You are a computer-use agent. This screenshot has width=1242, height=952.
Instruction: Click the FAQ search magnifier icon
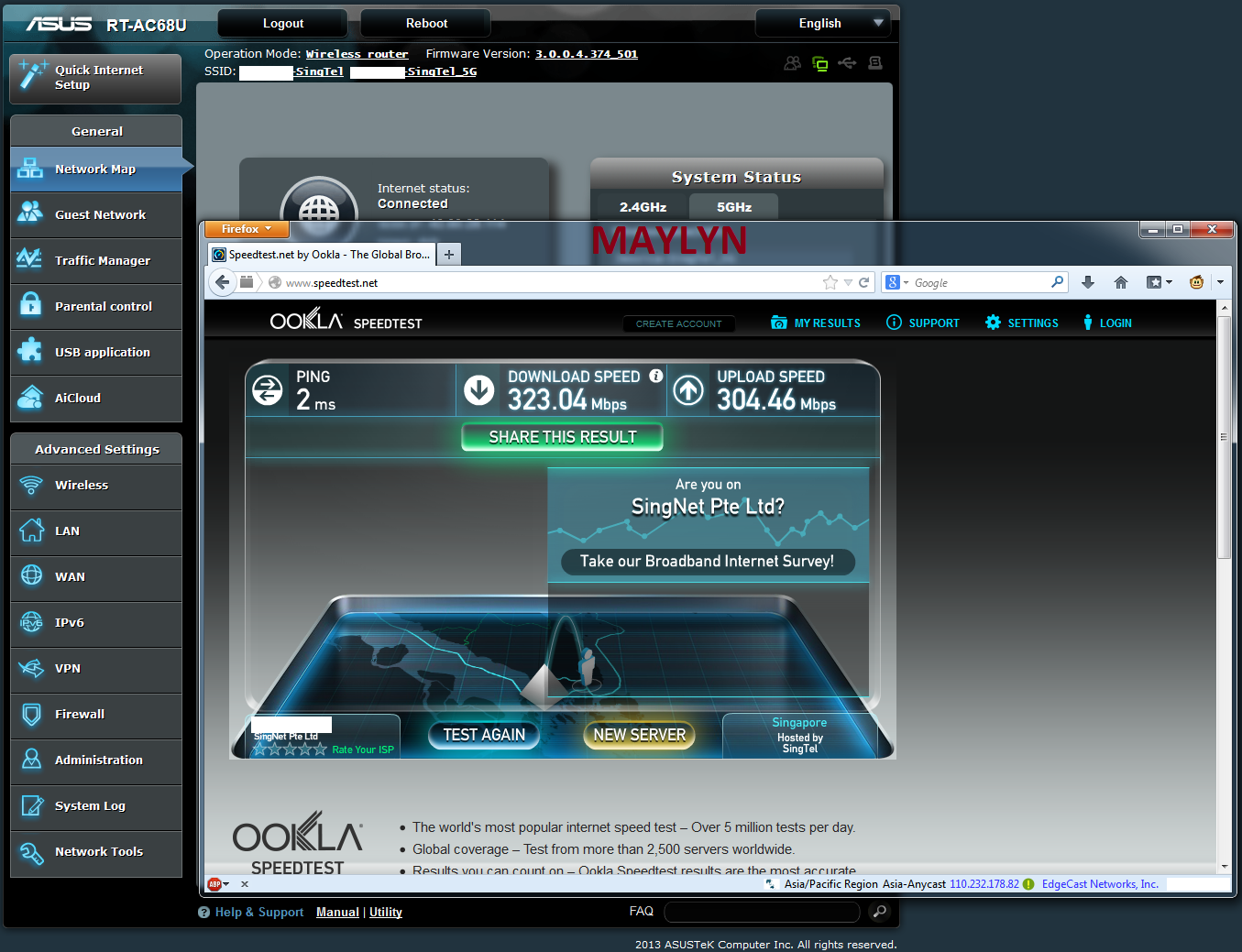(x=879, y=912)
